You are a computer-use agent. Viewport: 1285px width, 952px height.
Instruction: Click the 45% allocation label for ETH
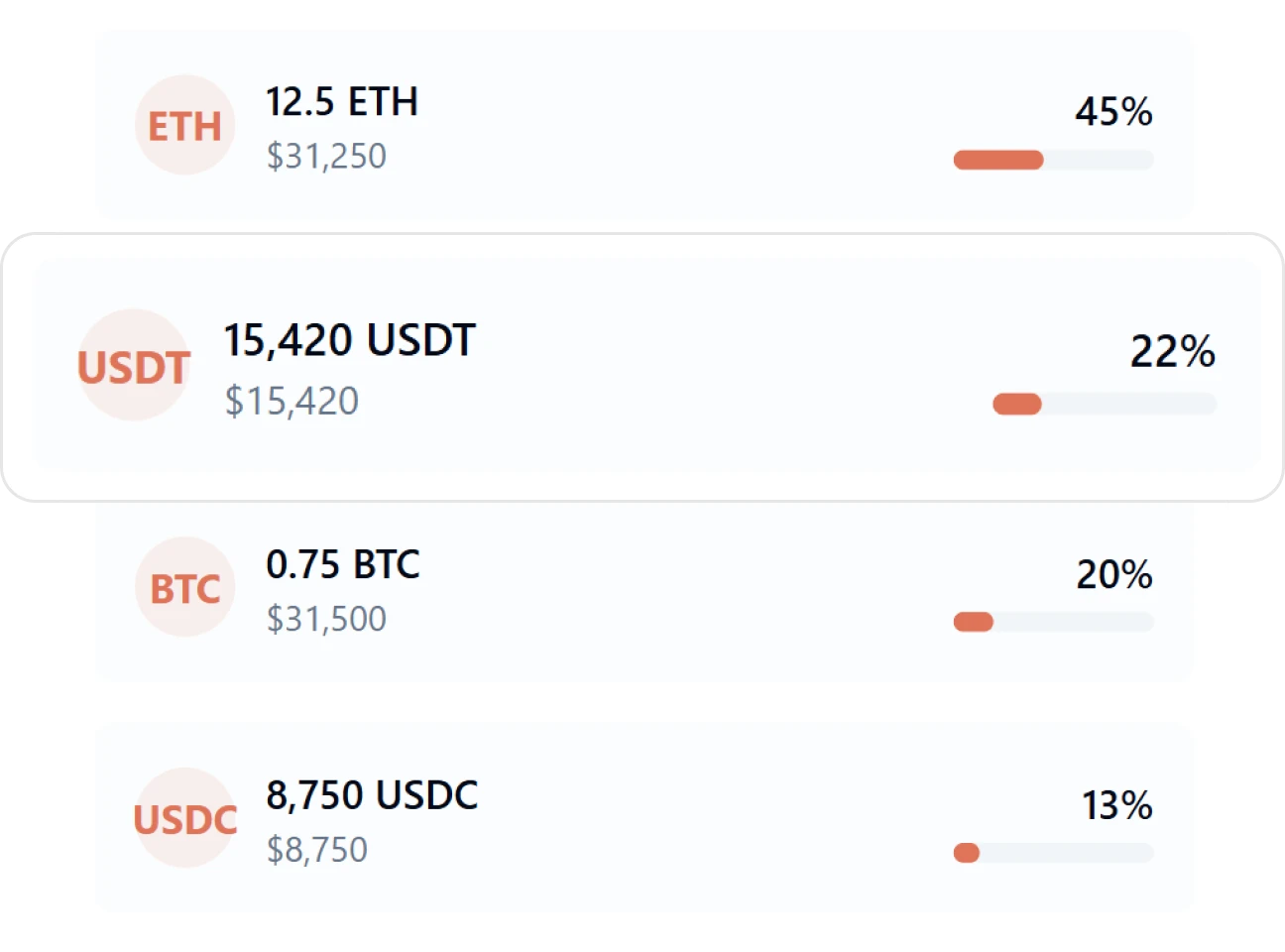tap(1114, 113)
